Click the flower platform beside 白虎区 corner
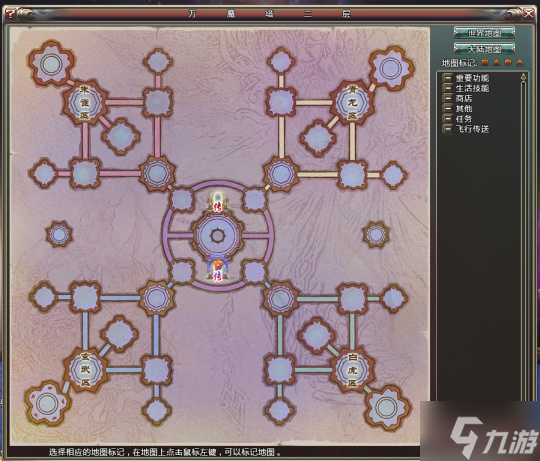Screen dimensions: 540x461 [387, 407]
